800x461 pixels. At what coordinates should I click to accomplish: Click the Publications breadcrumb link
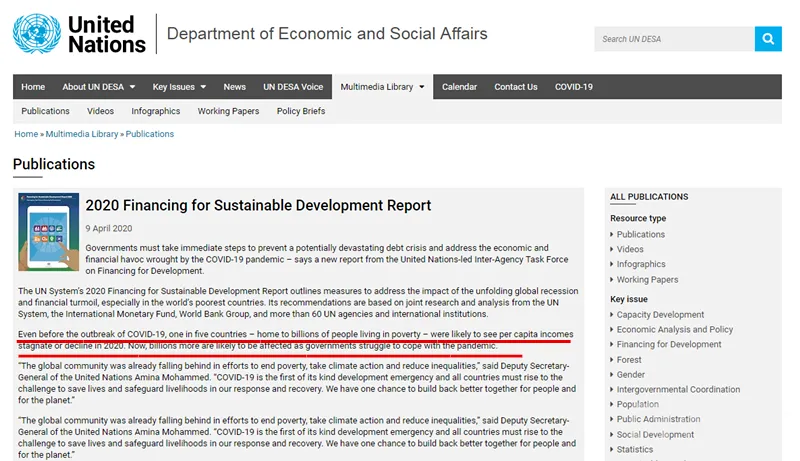point(149,134)
